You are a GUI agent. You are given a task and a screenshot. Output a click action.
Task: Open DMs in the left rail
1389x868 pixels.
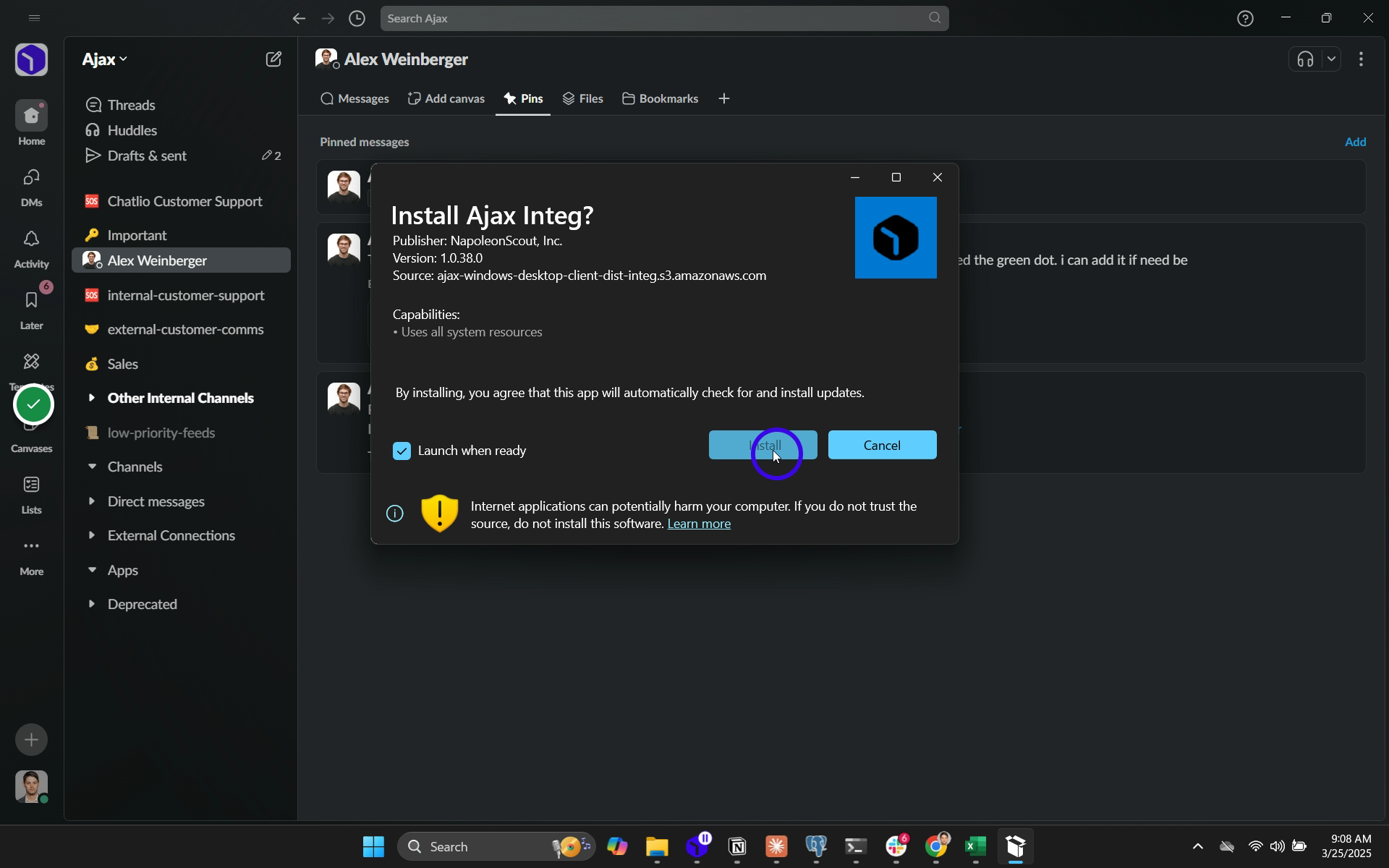point(31,187)
